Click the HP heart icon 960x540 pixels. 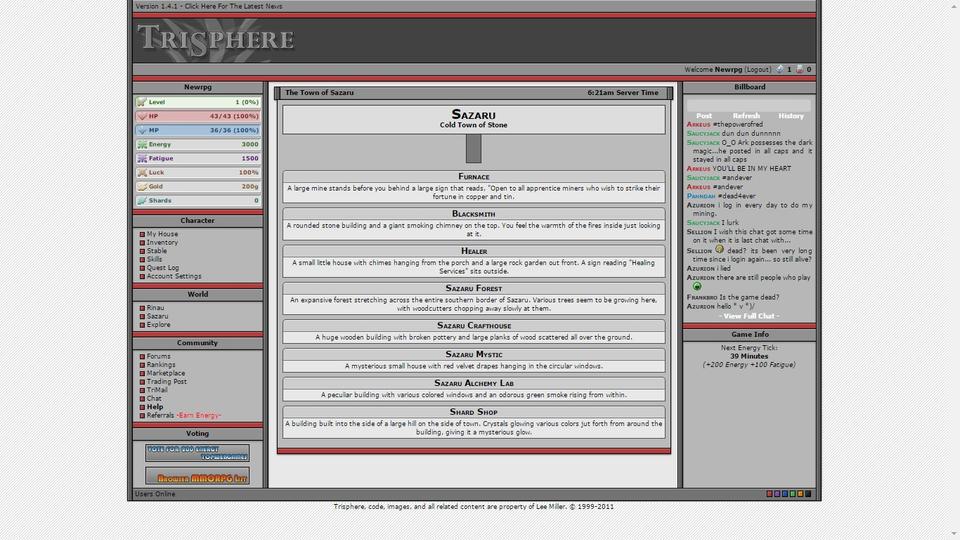[x=142, y=116]
